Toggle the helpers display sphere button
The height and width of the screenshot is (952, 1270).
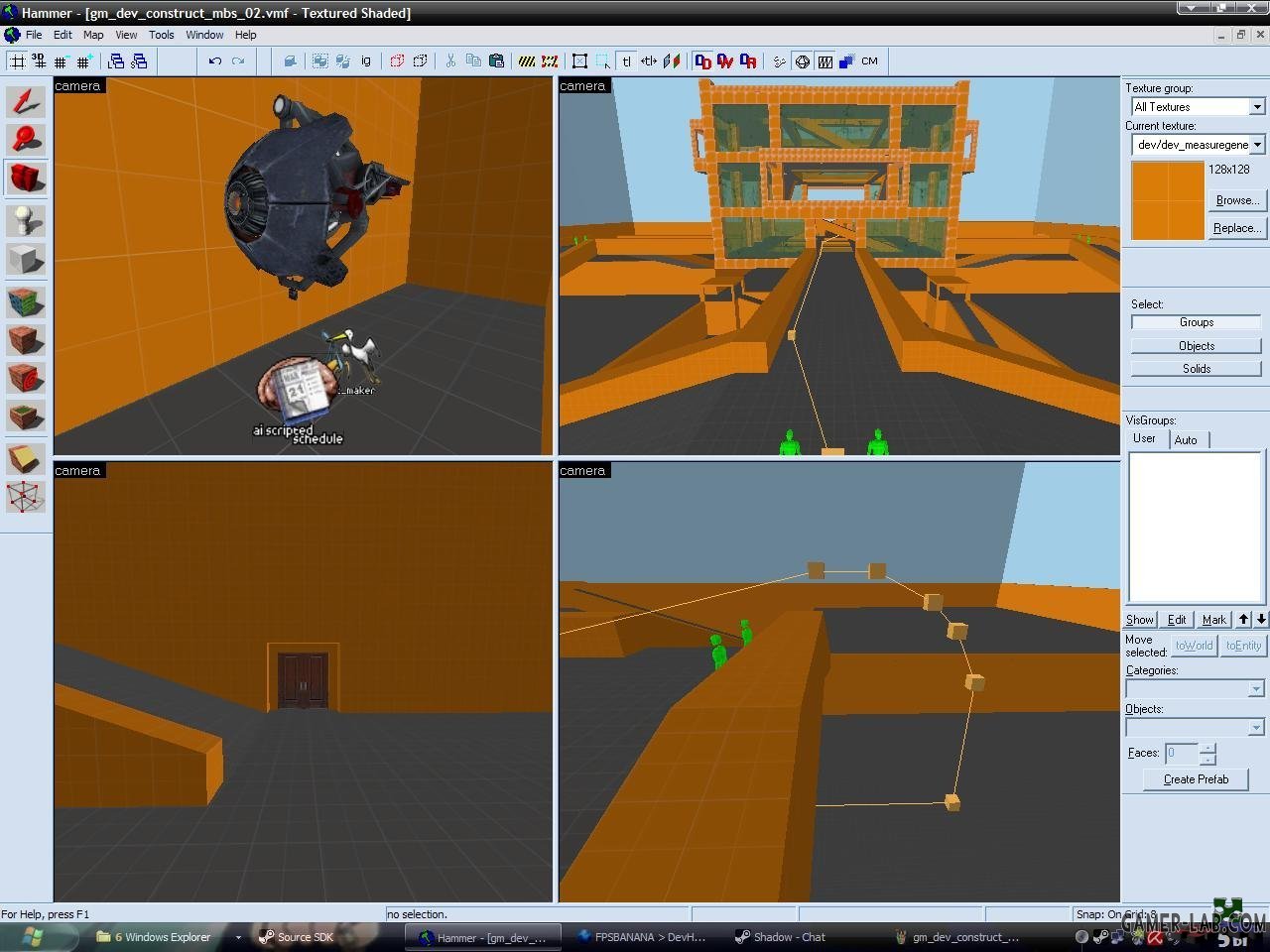coord(802,61)
